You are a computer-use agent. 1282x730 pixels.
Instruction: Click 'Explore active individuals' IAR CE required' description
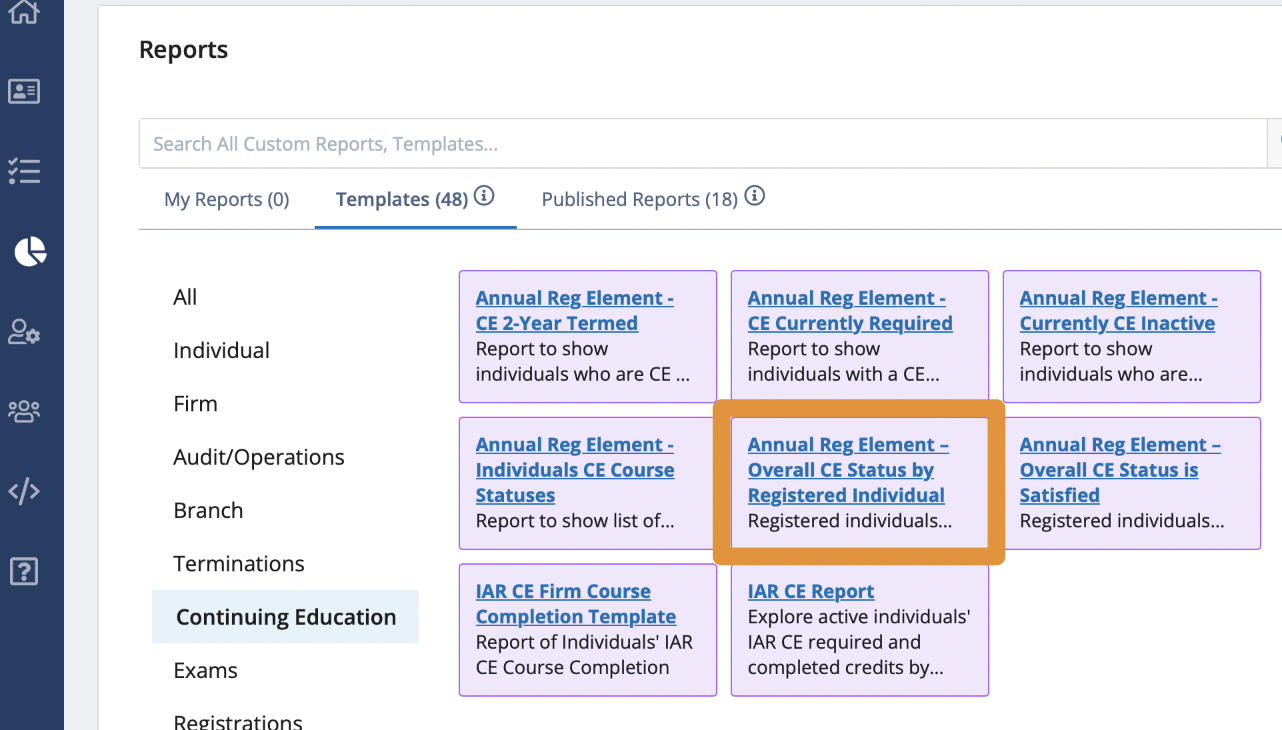[859, 642]
